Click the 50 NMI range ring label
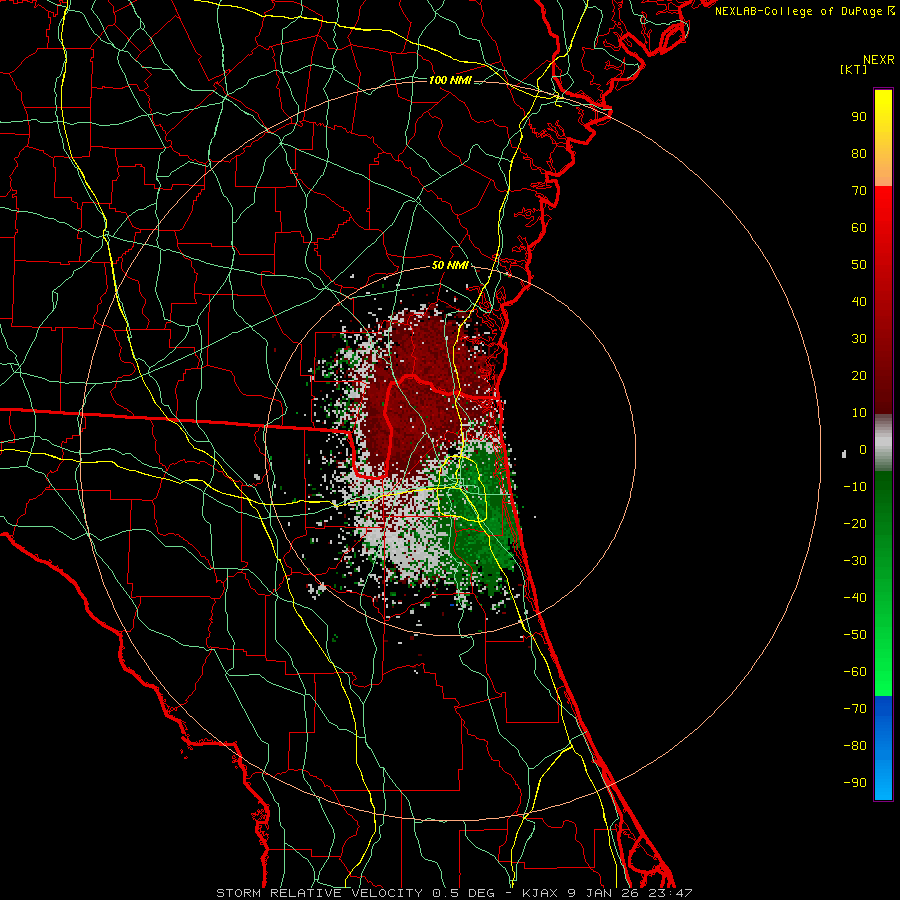 click(x=450, y=266)
